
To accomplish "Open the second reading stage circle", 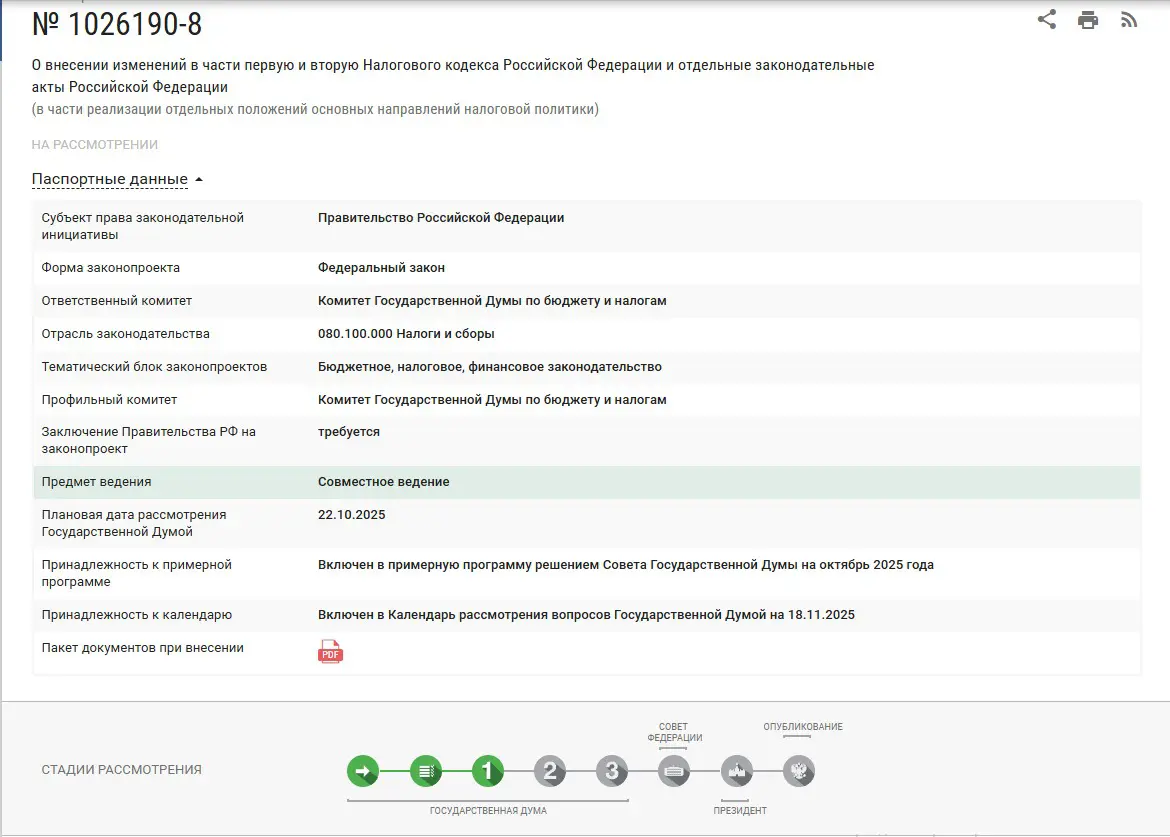I will tap(550, 771).
